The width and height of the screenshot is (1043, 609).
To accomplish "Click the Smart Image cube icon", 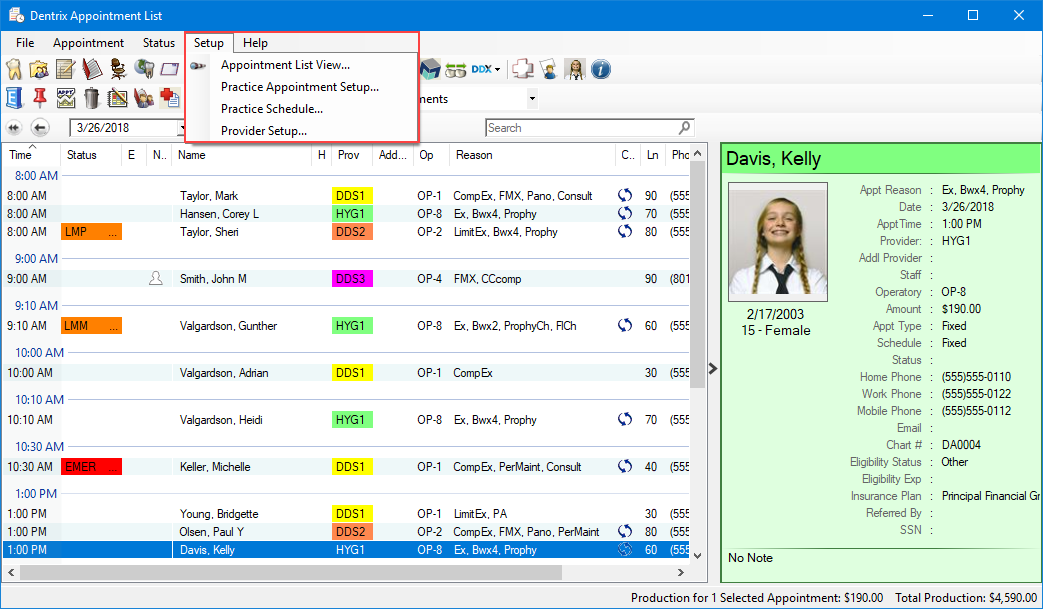I will pyautogui.click(x=432, y=69).
